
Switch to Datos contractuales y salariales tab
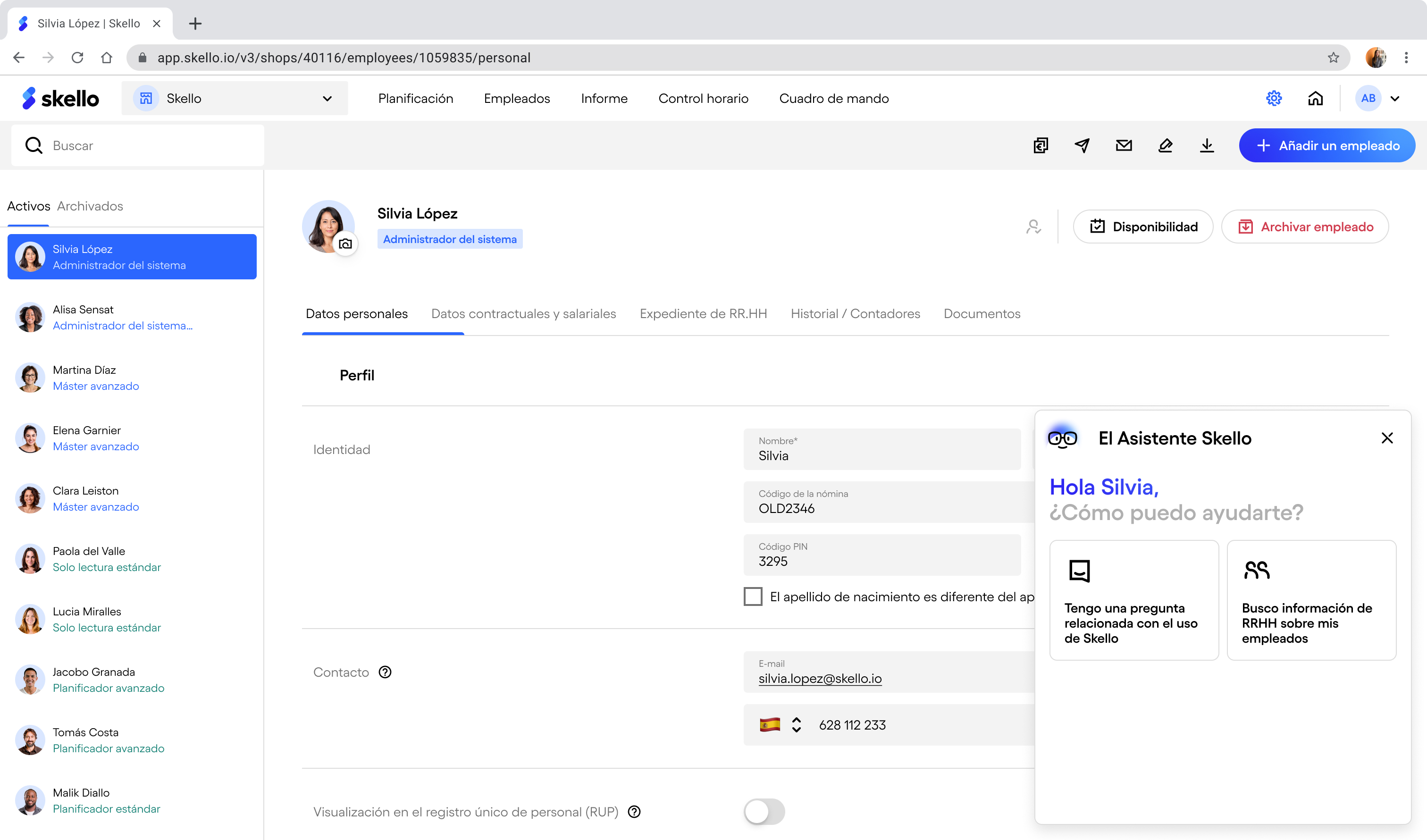pos(523,314)
